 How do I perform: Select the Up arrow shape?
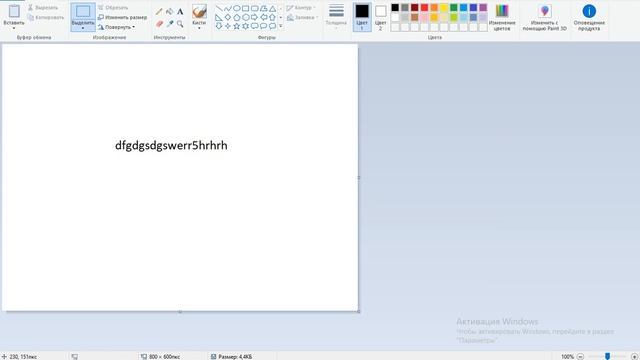[x=272, y=17]
